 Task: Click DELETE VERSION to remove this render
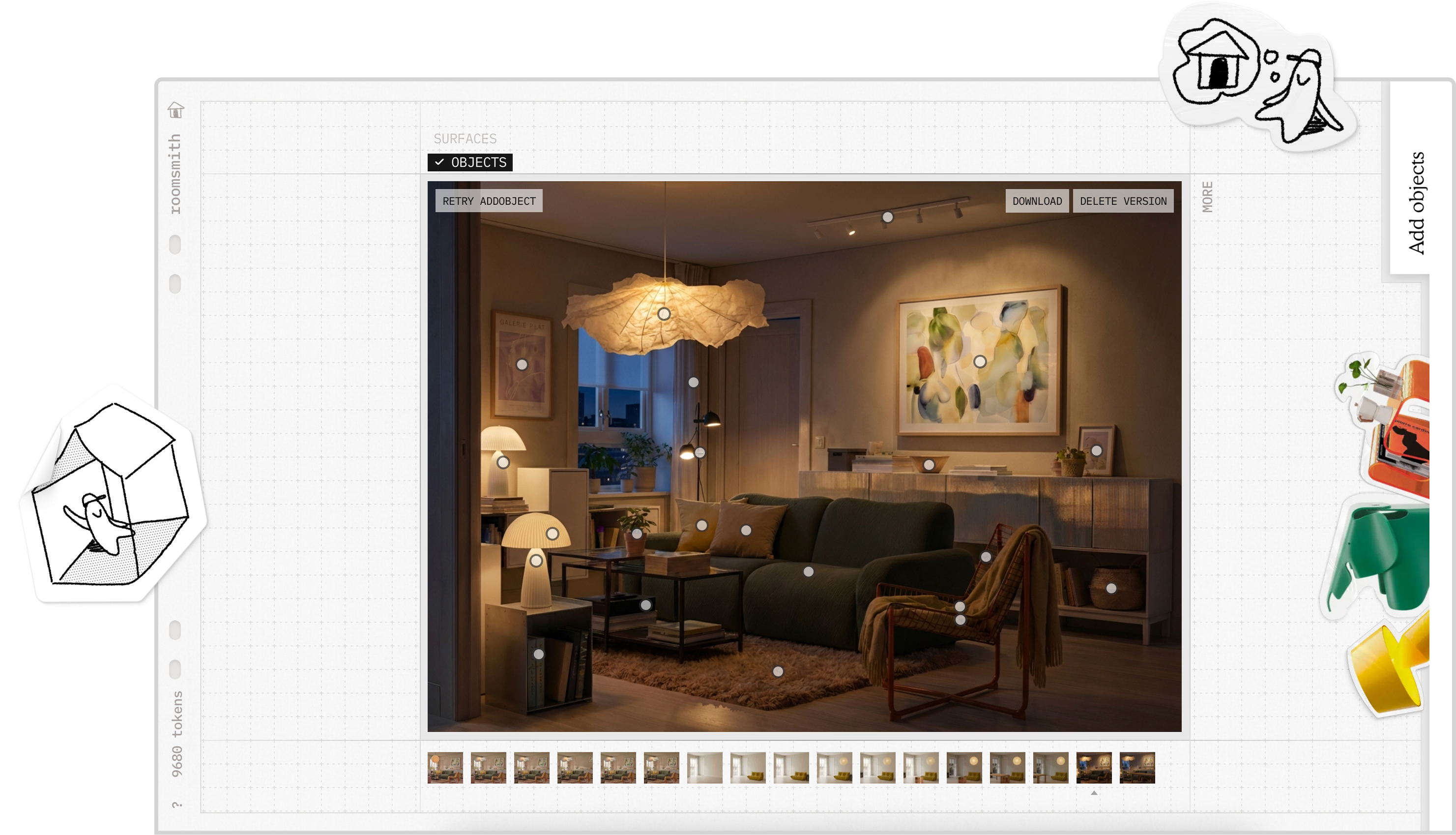point(1123,201)
